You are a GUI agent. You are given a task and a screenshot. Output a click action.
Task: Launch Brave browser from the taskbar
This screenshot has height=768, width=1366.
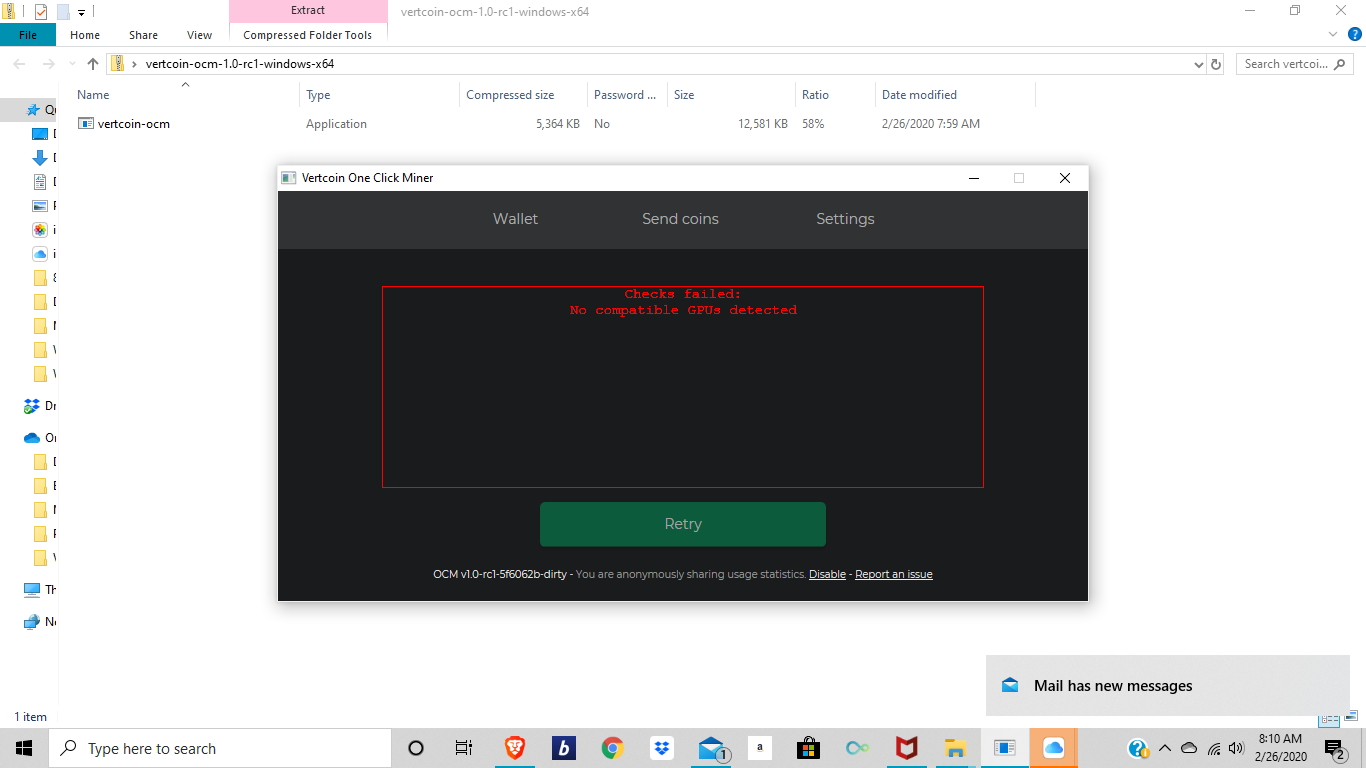(514, 747)
